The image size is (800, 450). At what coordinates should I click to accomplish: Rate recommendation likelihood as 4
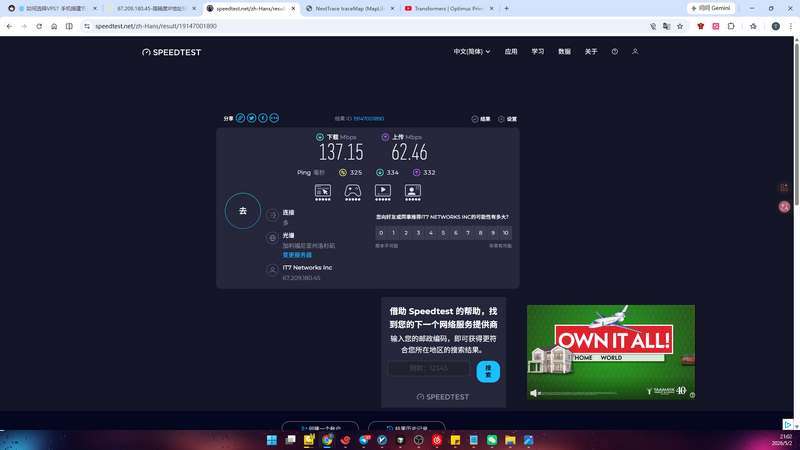pyautogui.click(x=431, y=233)
